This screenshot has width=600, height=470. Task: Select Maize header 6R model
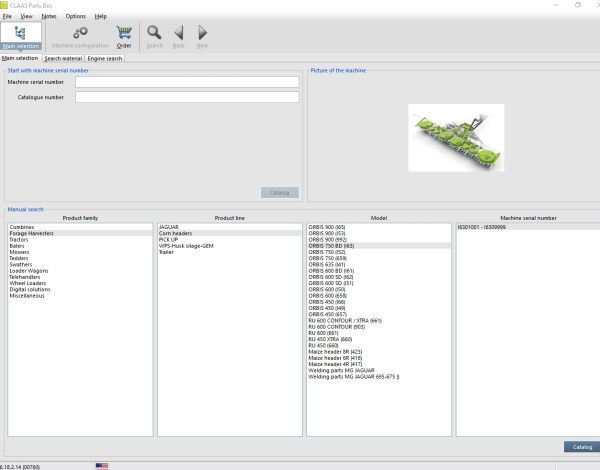click(379, 358)
